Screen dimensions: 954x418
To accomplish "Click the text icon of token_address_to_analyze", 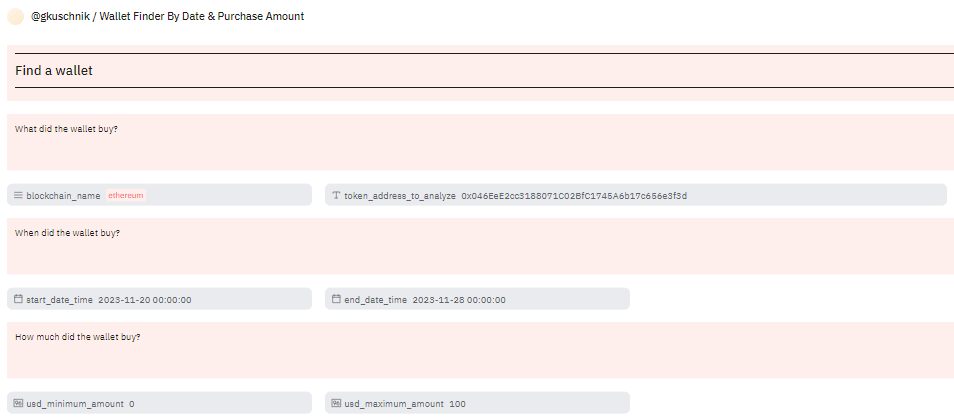I will point(336,195).
